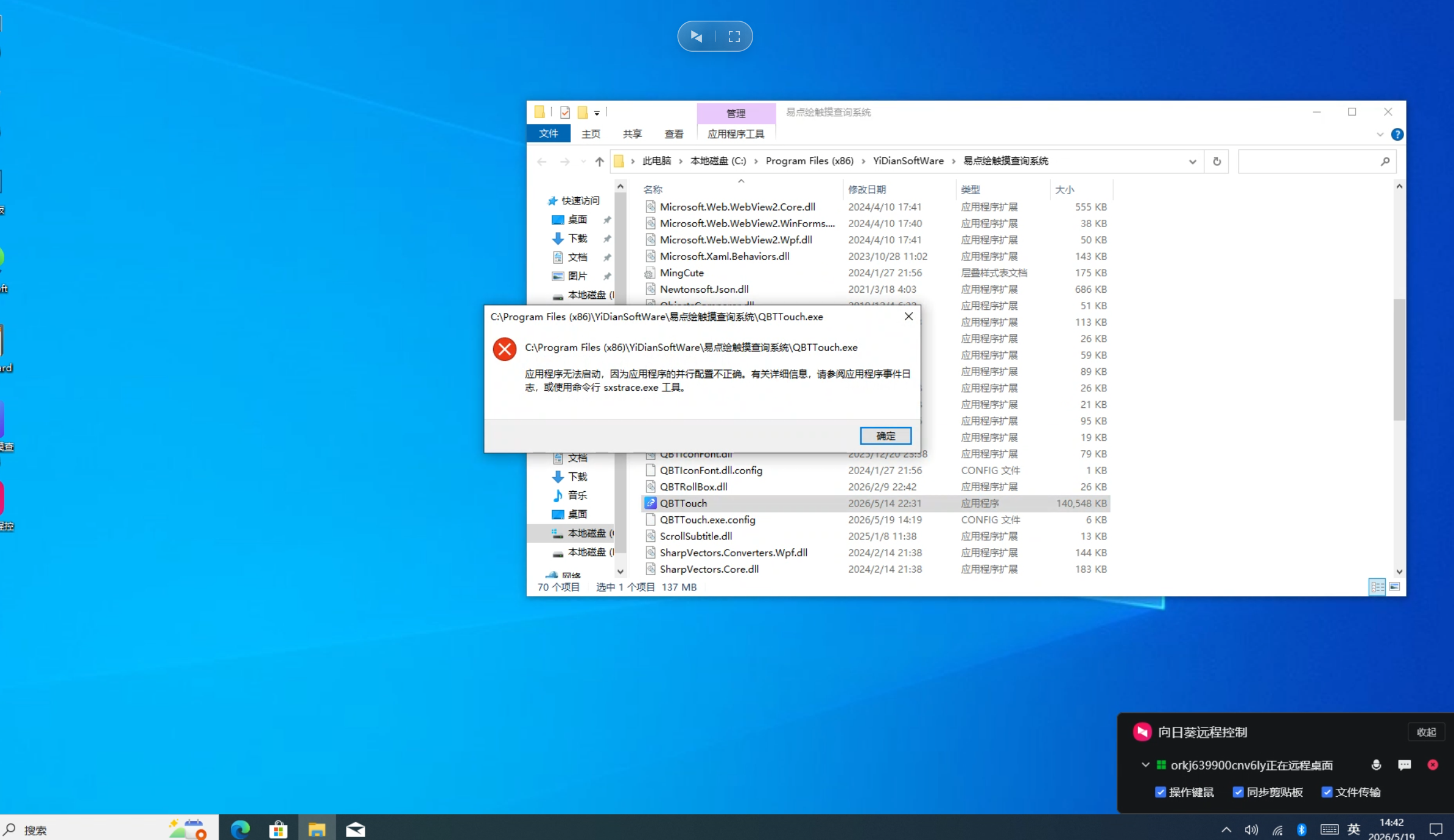Toggle 文件传输 checkbox in Sunlogin panel
The height and width of the screenshot is (840, 1454).
(1327, 793)
